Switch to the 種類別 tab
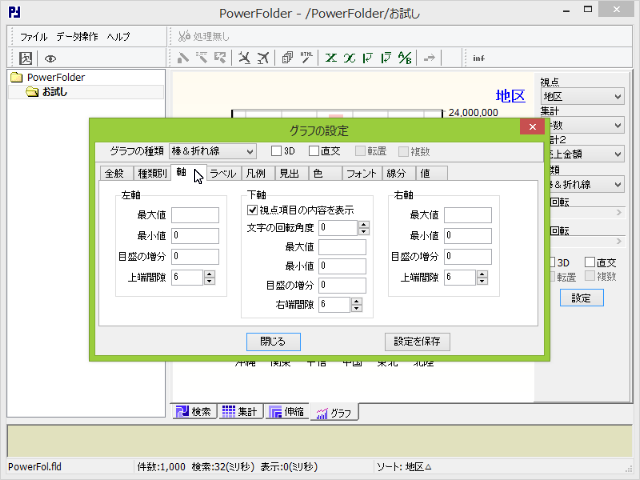 tap(152, 173)
